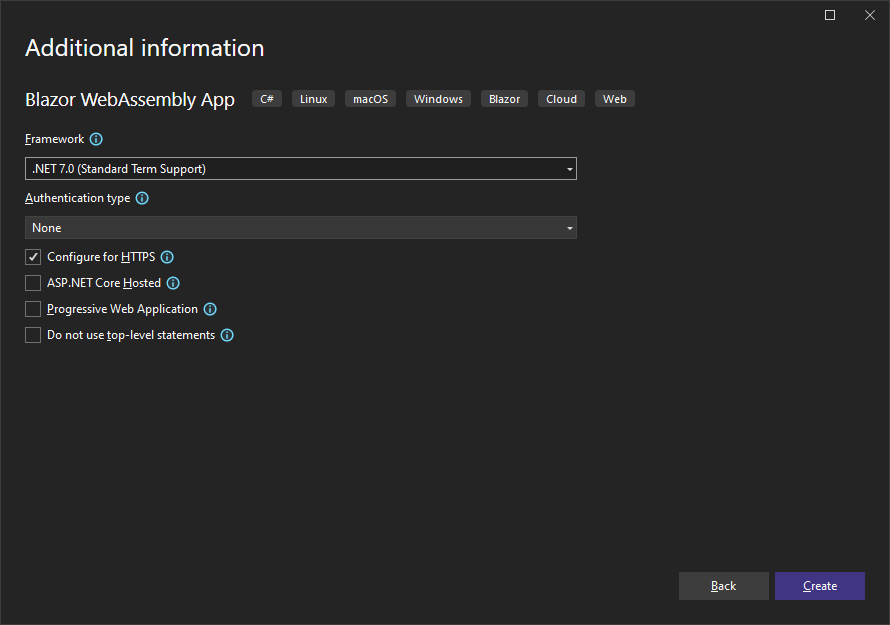Screen dimensions: 890x625
Task: Click info icon for Progressive Web Application
Action: (x=210, y=309)
